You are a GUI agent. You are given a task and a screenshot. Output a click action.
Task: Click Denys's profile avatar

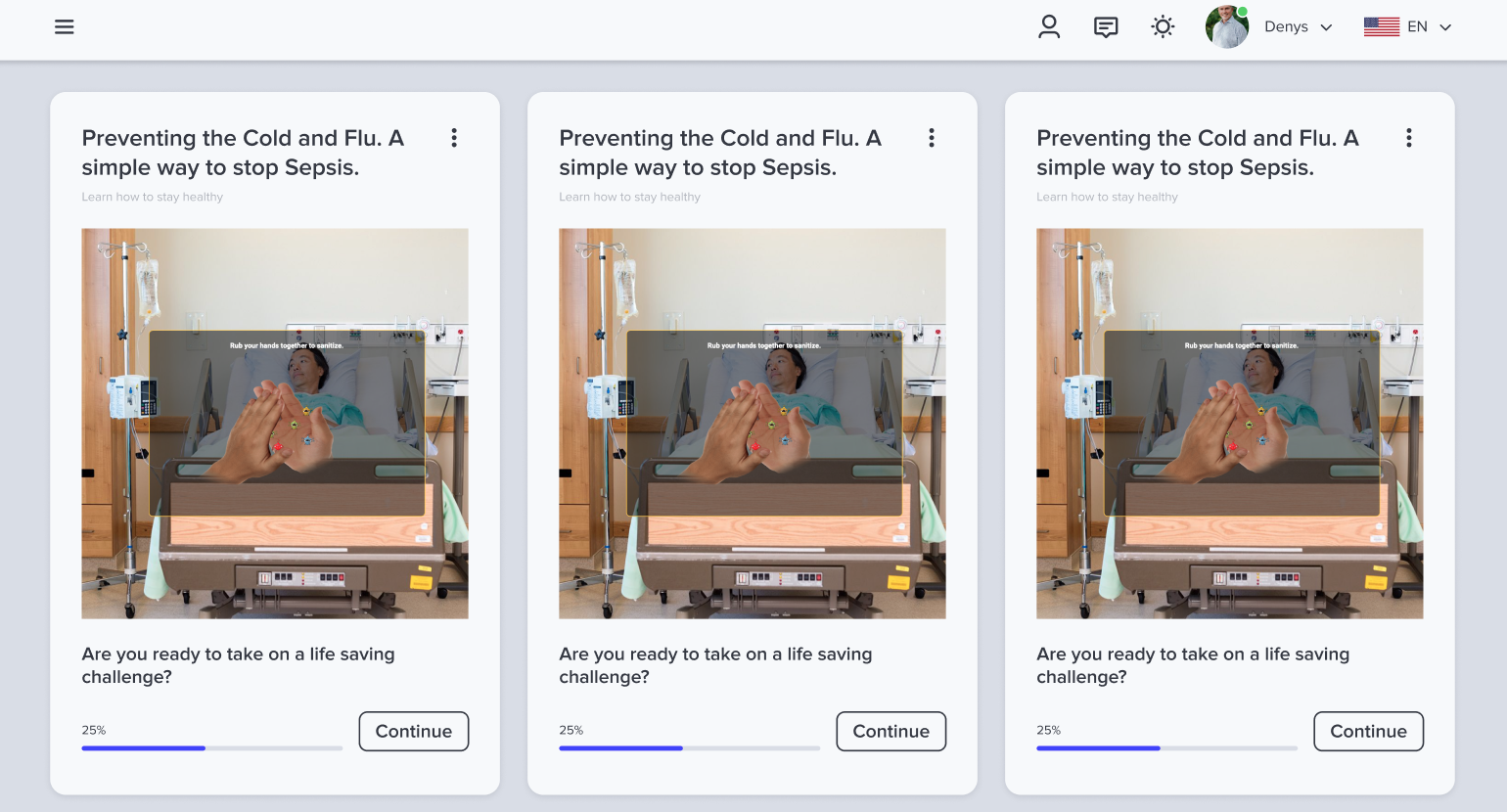click(x=1227, y=27)
